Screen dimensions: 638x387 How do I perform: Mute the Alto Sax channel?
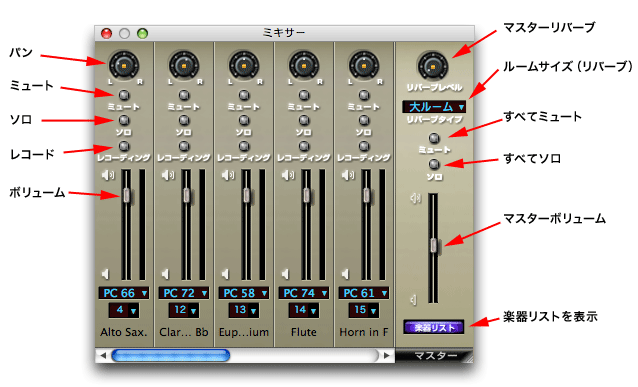point(124,95)
